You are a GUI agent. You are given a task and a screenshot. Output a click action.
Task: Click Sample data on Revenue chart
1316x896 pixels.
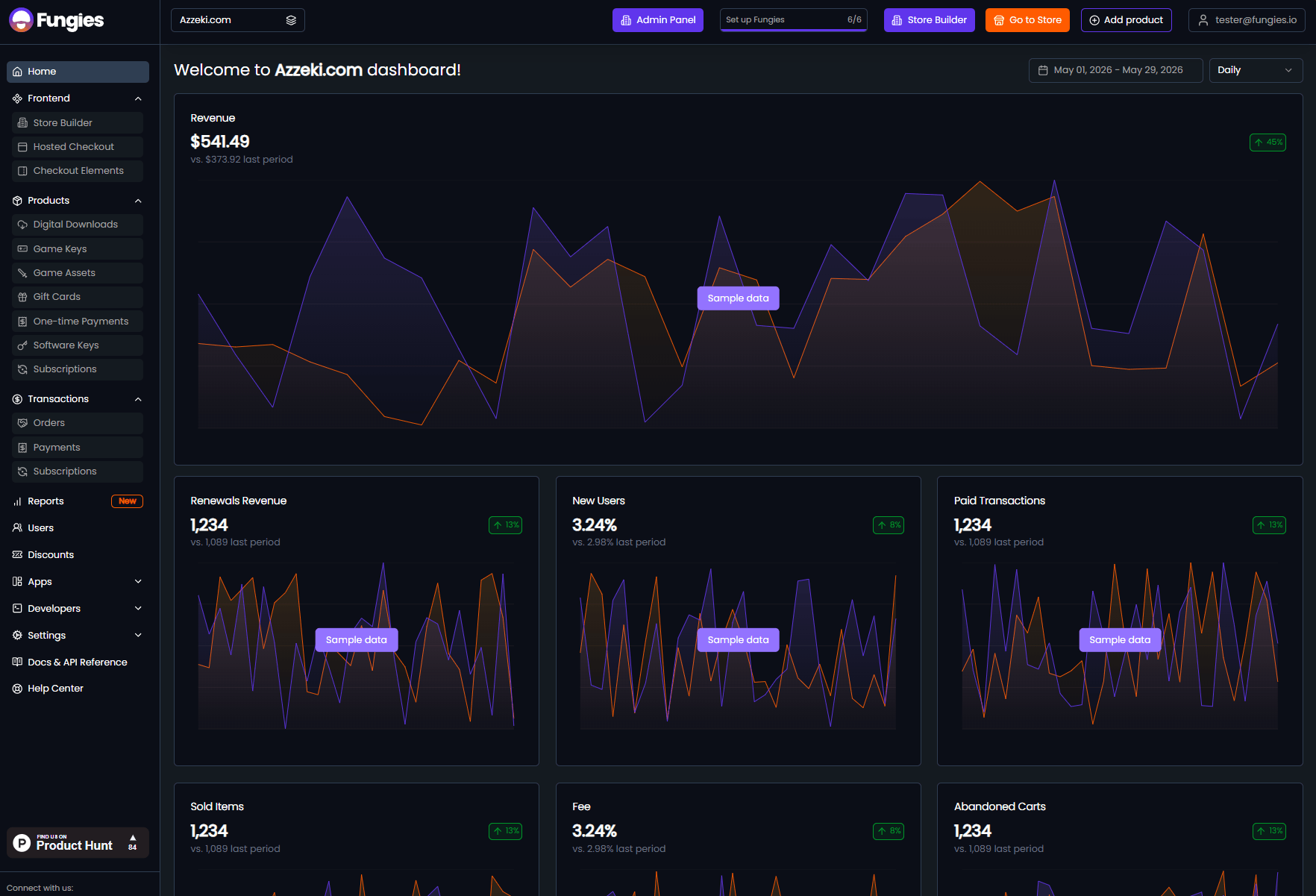(739, 298)
